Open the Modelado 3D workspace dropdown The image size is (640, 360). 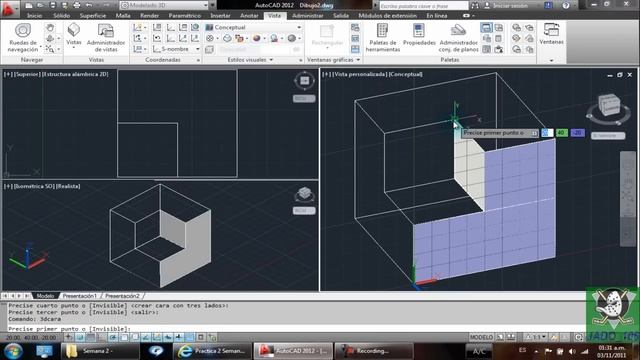[164, 5]
